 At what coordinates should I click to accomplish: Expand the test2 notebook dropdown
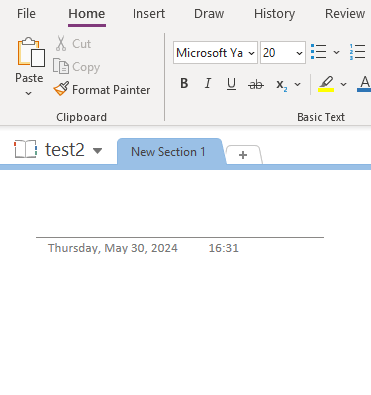coord(97,151)
